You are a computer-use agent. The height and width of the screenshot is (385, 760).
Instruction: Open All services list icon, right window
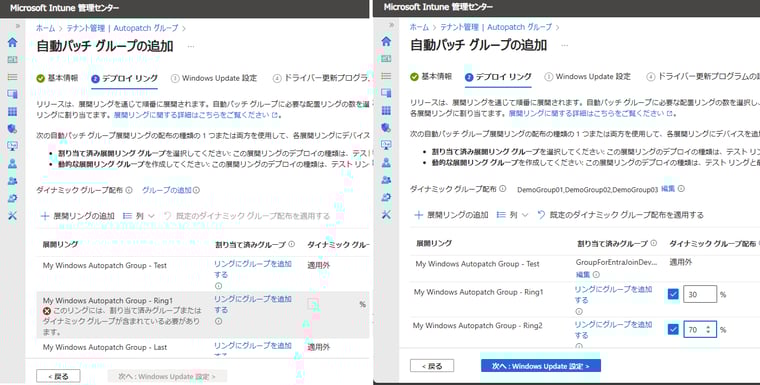[386, 76]
